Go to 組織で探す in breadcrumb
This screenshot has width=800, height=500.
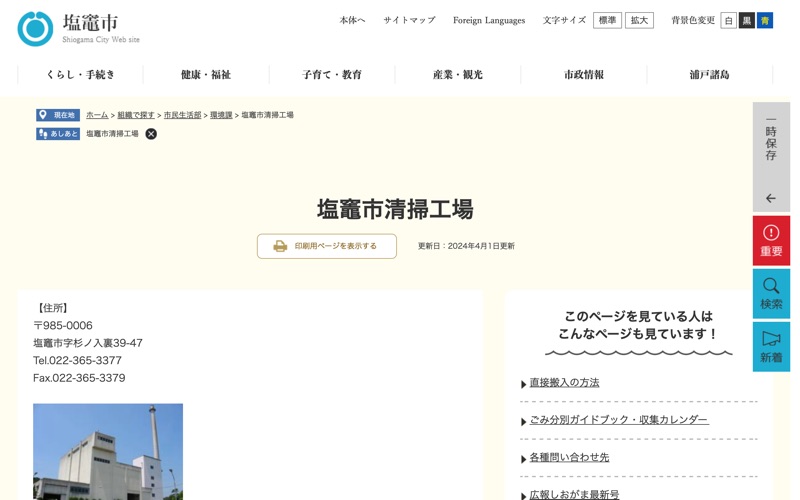(136, 115)
